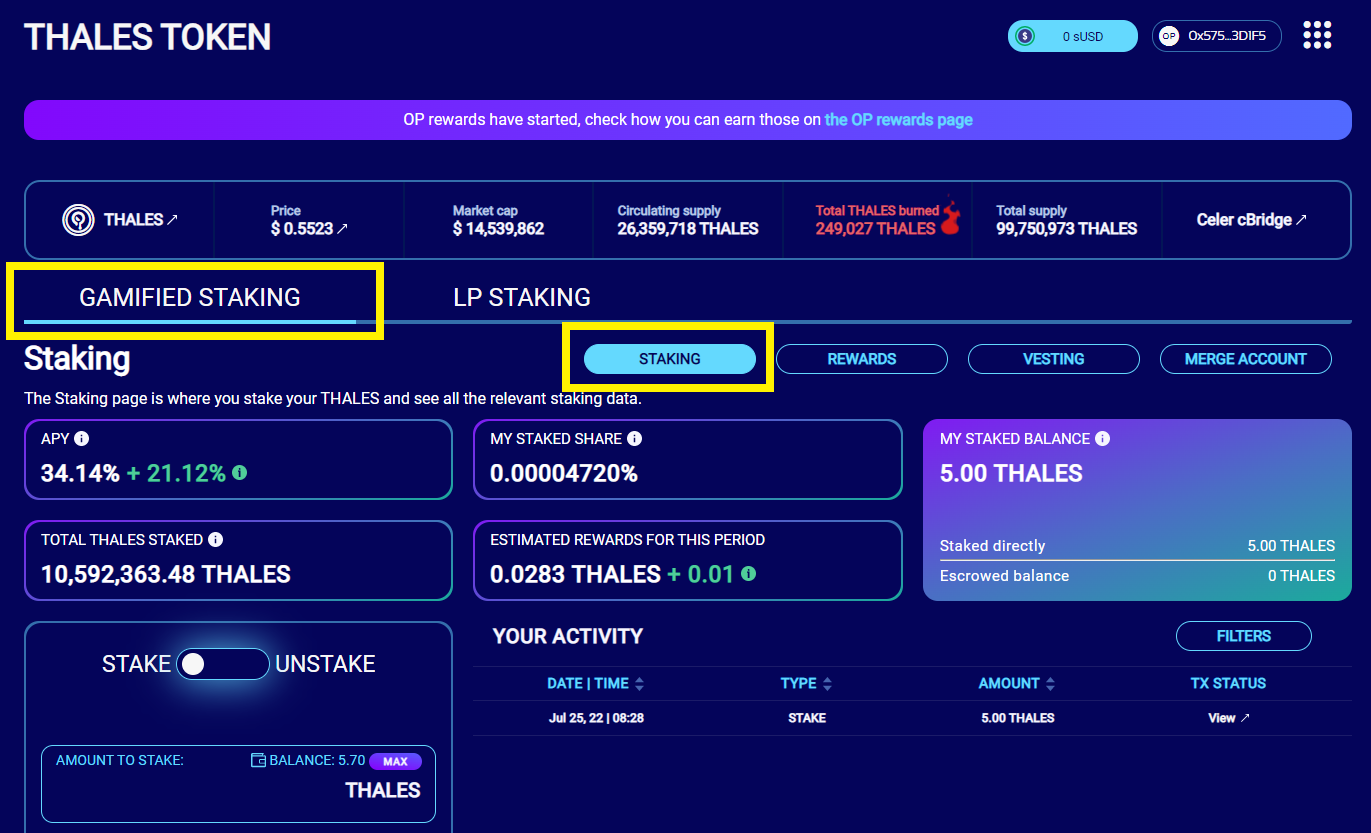Viewport: 1371px width, 833px height.
Task: Open the nine-dot app grid menu
Action: (1318, 35)
